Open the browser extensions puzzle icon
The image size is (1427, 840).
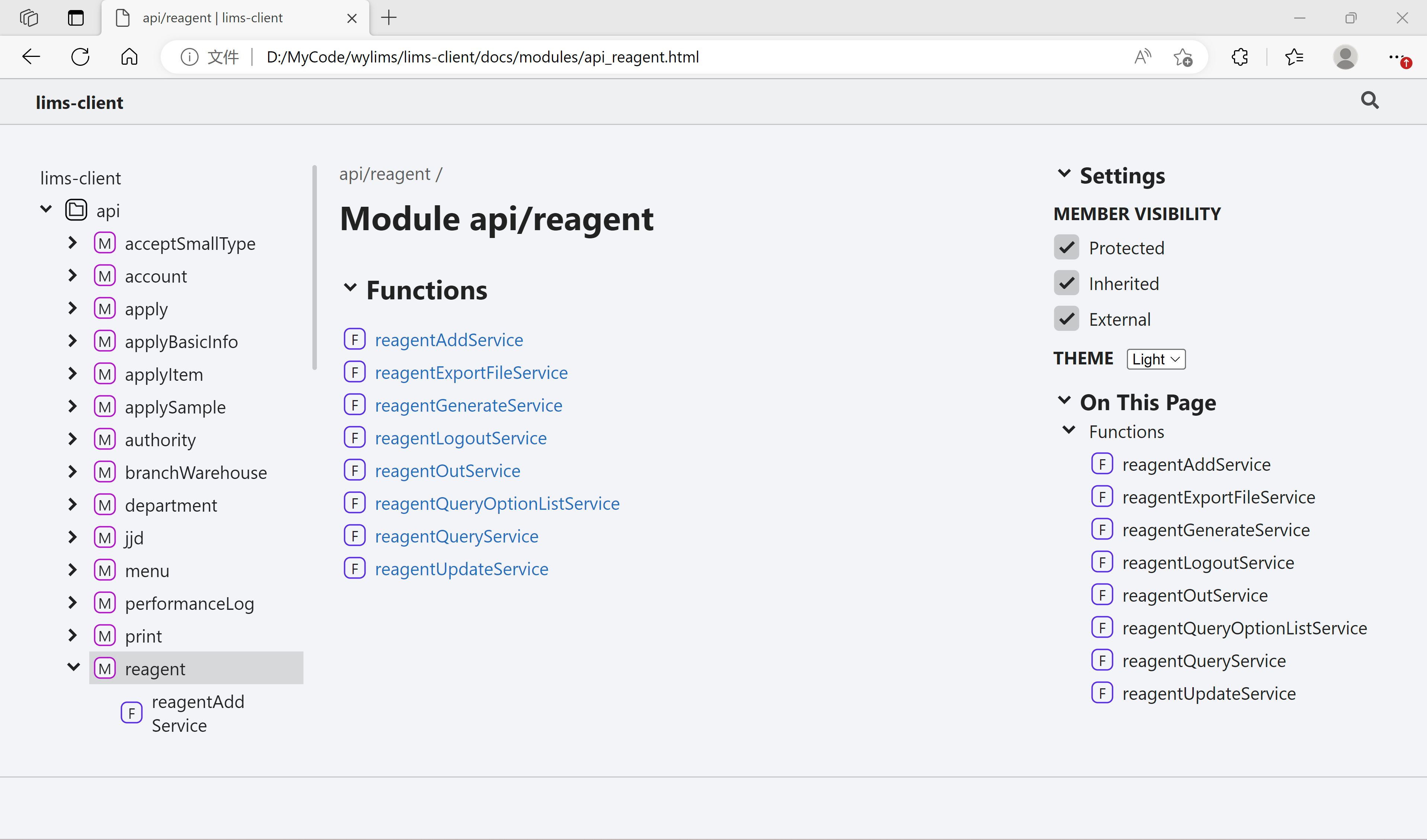(x=1240, y=57)
